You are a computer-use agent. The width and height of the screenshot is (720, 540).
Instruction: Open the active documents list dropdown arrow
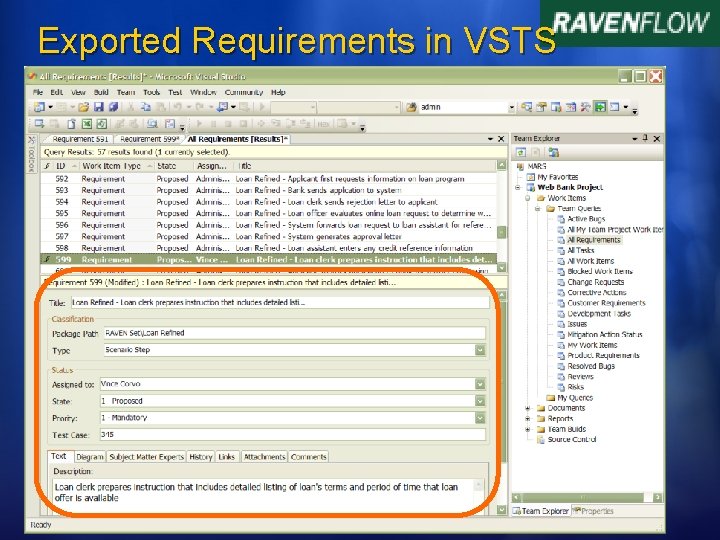click(490, 139)
